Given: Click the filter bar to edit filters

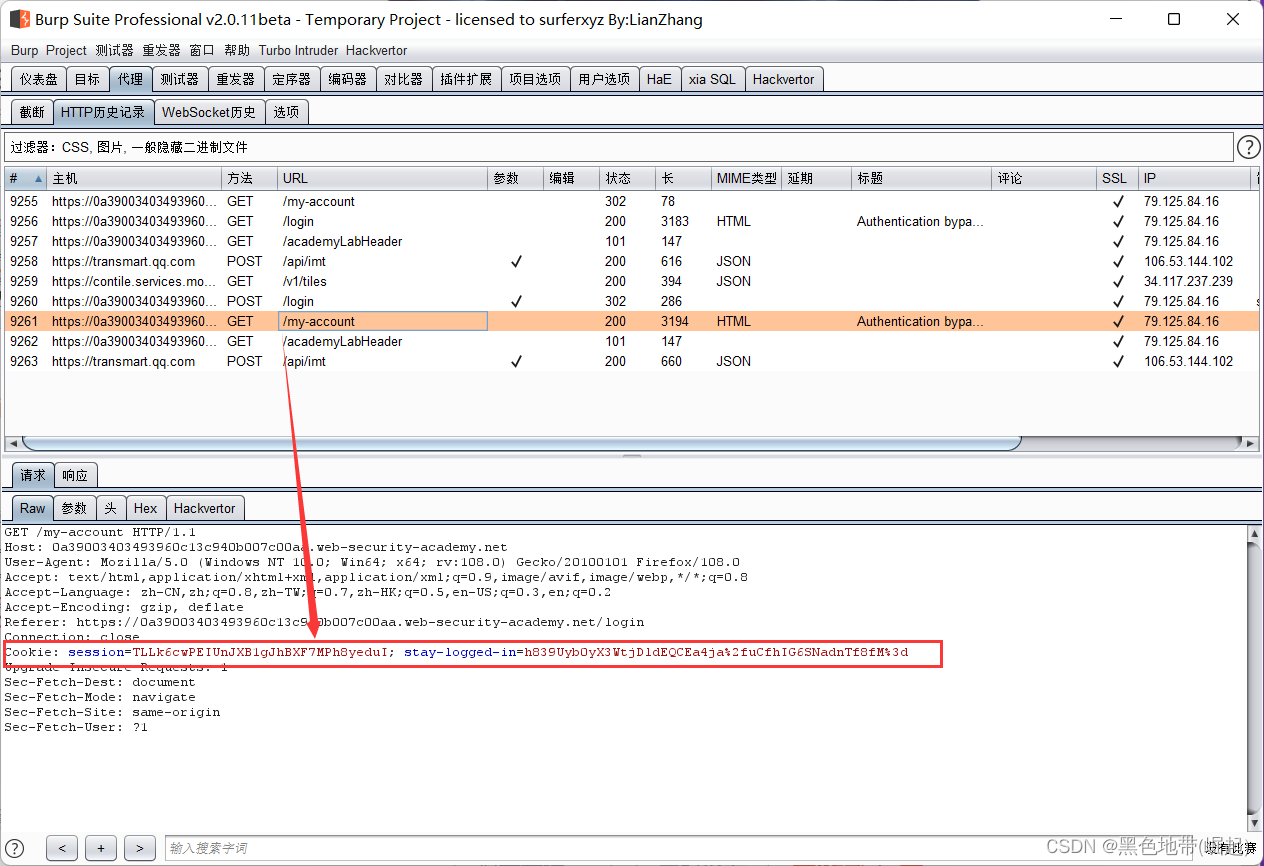Looking at the screenshot, I should pyautogui.click(x=618, y=147).
